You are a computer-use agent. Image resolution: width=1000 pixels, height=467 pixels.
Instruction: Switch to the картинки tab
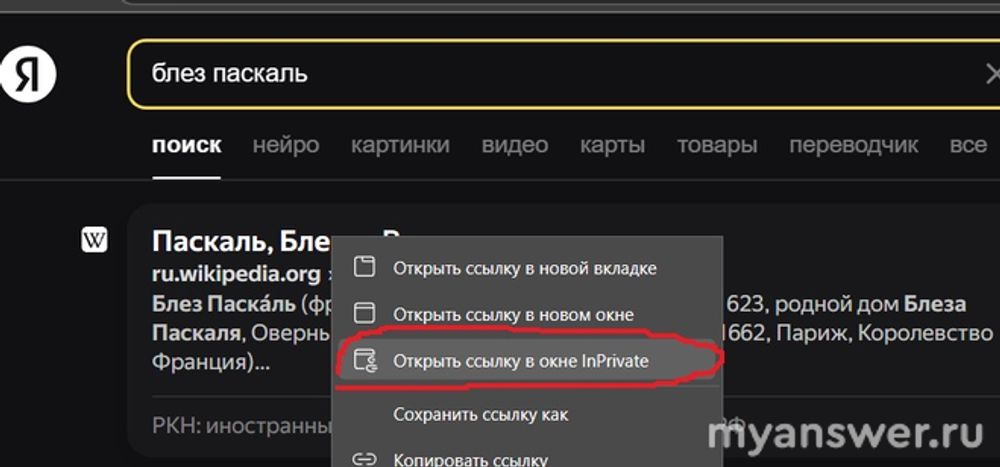(400, 145)
